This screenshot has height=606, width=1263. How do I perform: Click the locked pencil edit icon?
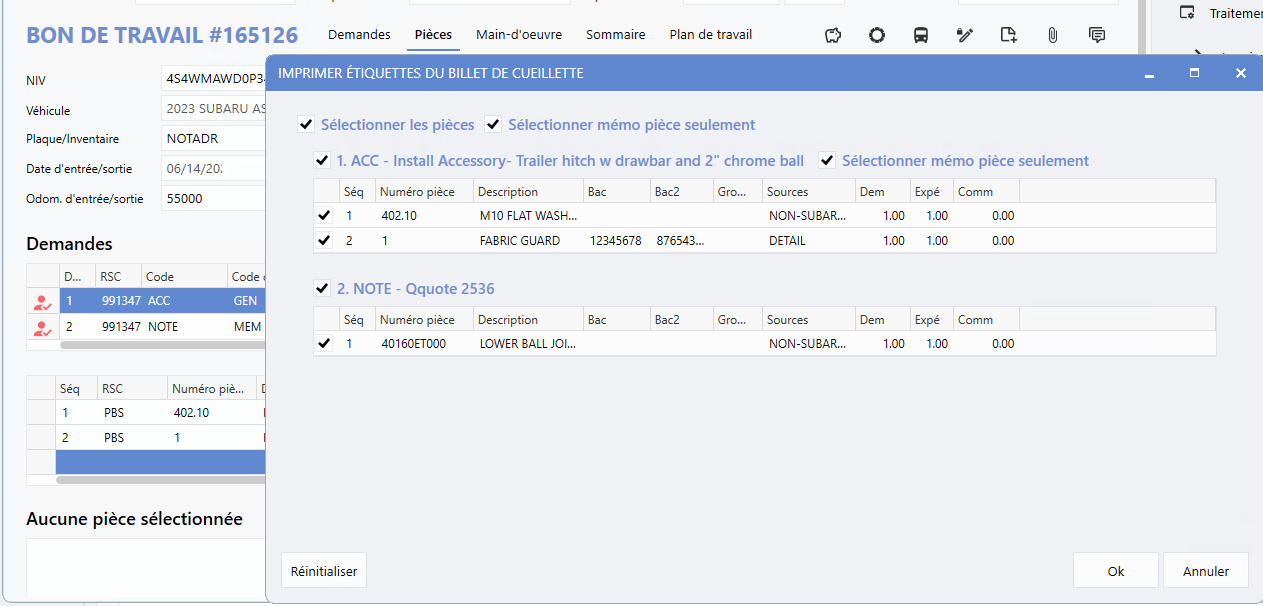coord(965,35)
